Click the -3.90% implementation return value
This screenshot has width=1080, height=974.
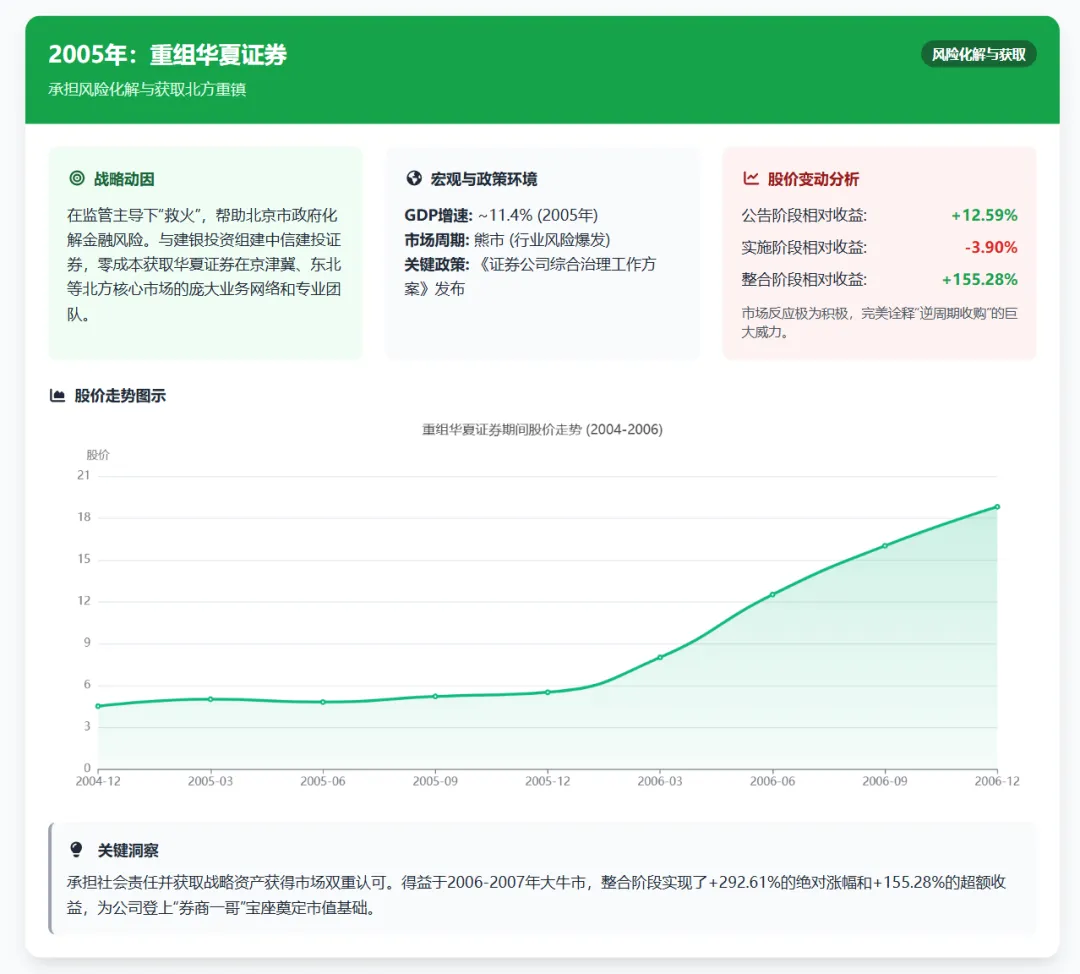[991, 247]
